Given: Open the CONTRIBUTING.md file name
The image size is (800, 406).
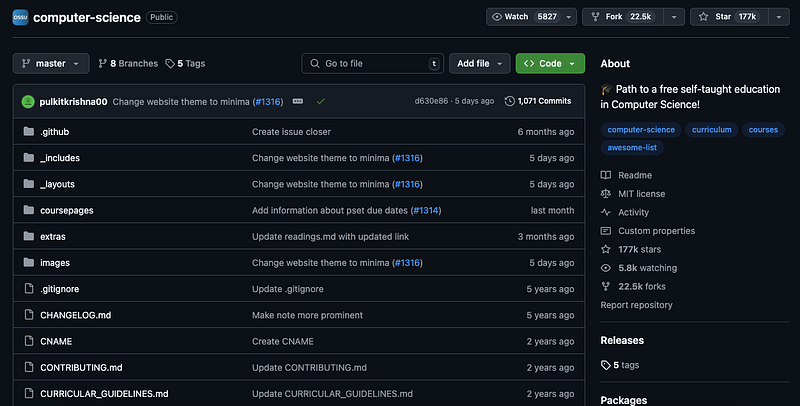Looking at the screenshot, I should 81,368.
